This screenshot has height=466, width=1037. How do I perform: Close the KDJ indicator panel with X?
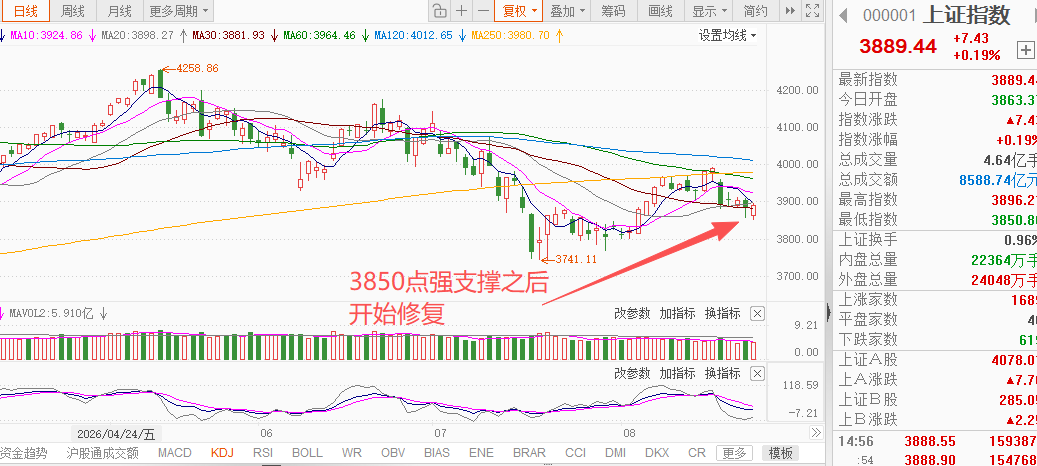758,373
